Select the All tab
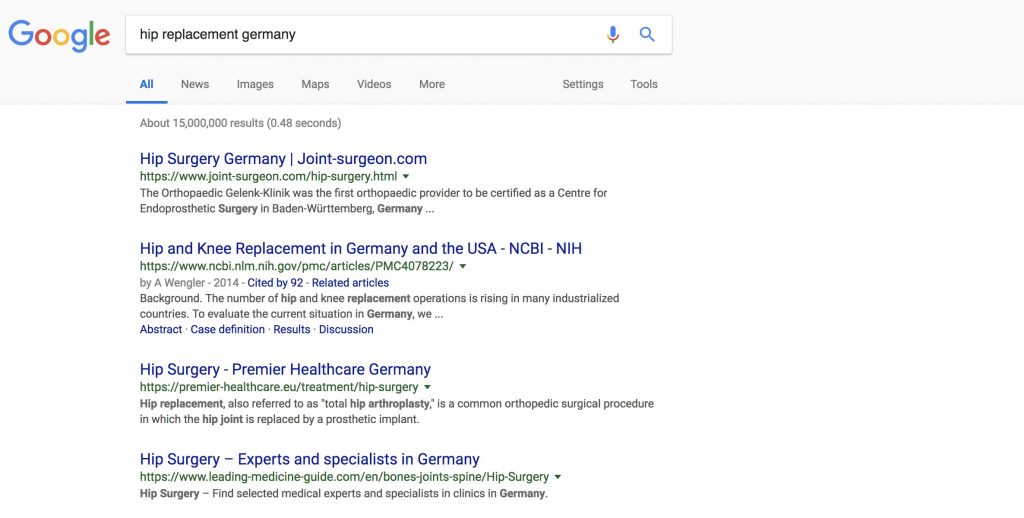The image size is (1024, 518). pos(146,84)
